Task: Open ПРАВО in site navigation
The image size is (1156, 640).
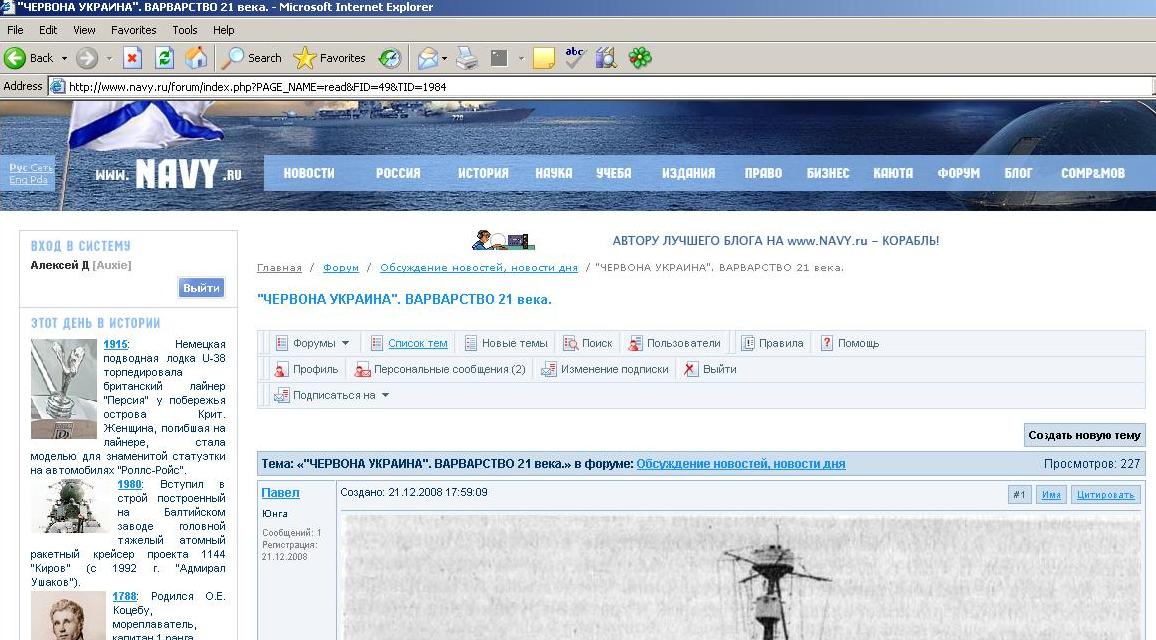Action: point(763,173)
